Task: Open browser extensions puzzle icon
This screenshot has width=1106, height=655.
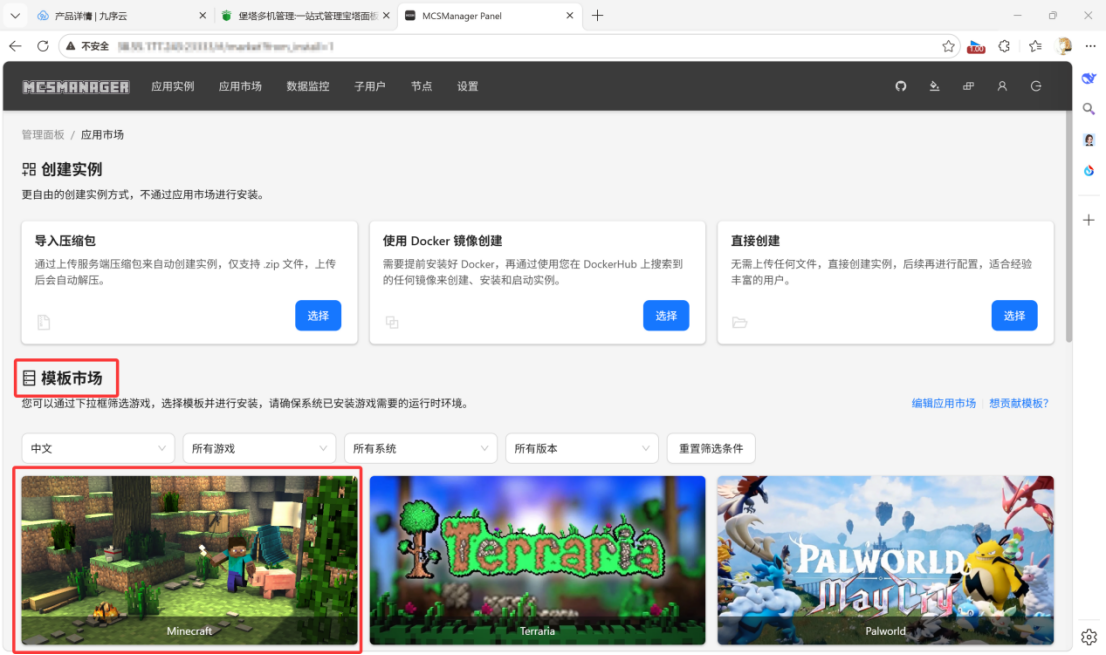Action: (1004, 46)
